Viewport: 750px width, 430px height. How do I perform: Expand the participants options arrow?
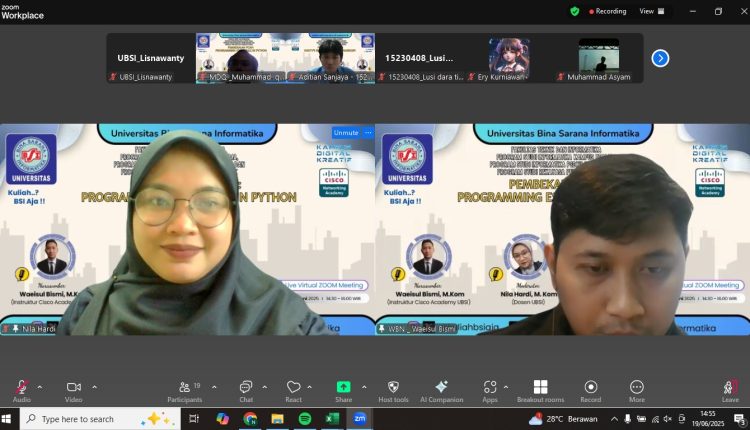[214, 387]
